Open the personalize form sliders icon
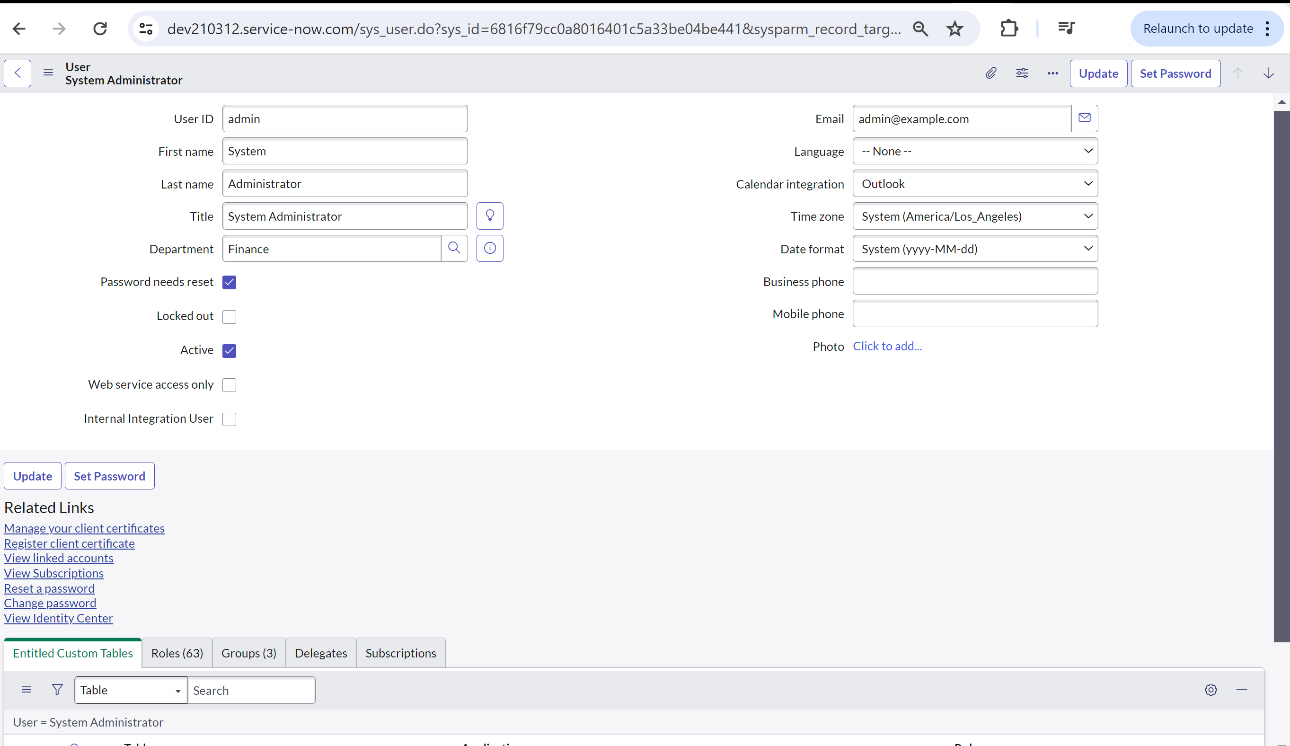 point(1022,73)
